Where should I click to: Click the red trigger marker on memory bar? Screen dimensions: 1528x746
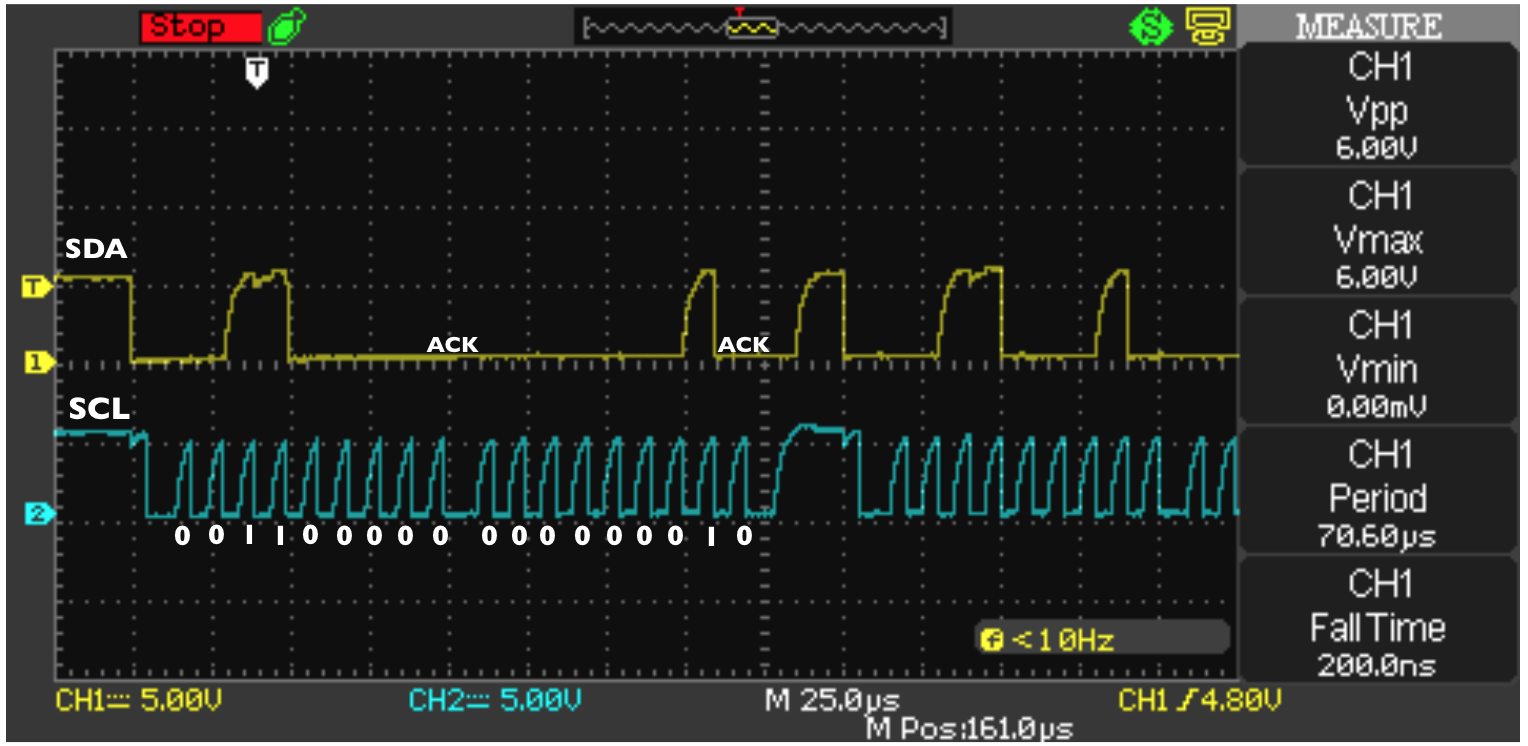pos(740,12)
